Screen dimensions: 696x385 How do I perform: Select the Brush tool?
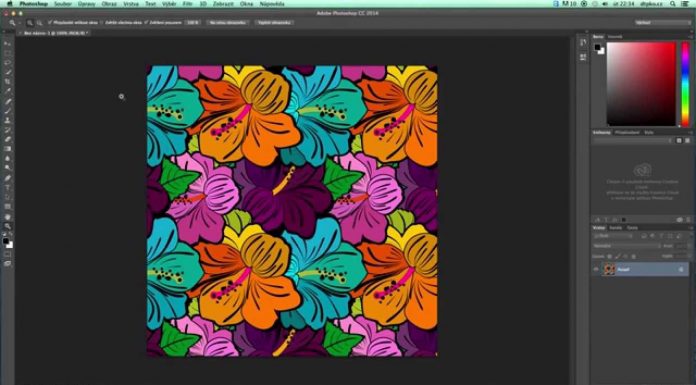(x=8, y=111)
